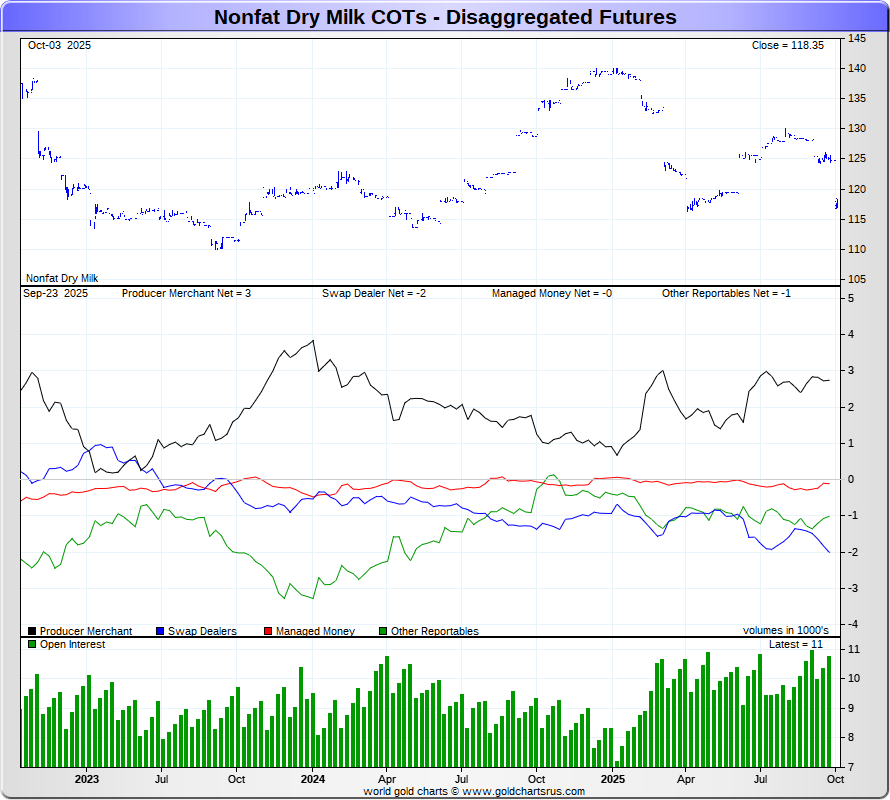The image size is (890, 800).
Task: Click the Producer Merchant line peak near 2024
Action: [313, 341]
